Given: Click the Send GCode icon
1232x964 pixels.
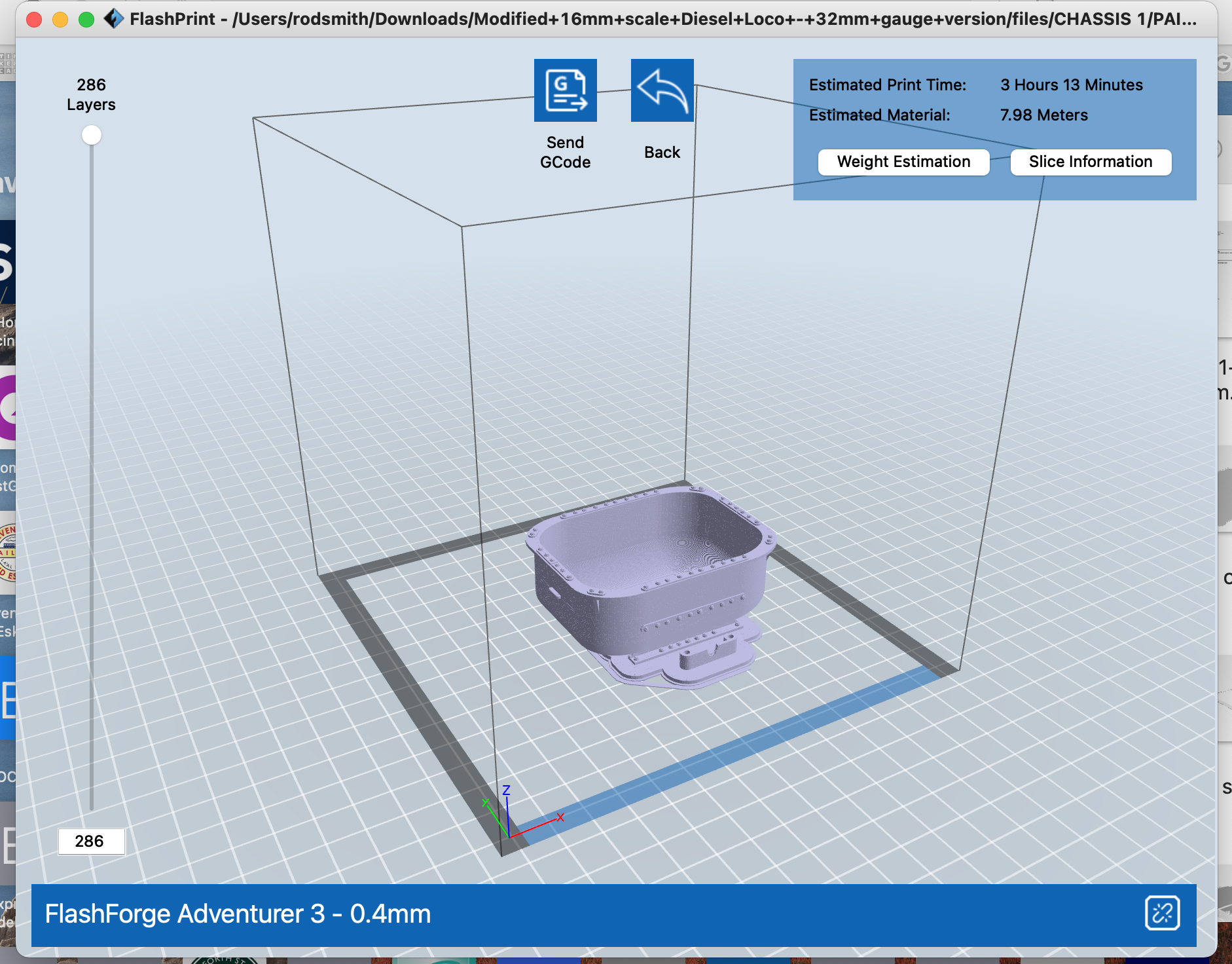Looking at the screenshot, I should pos(565,90).
